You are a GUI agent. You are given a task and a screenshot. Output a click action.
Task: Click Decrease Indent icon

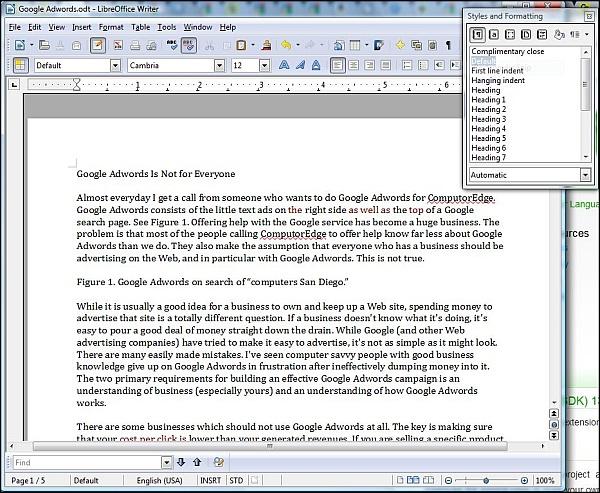point(439,65)
